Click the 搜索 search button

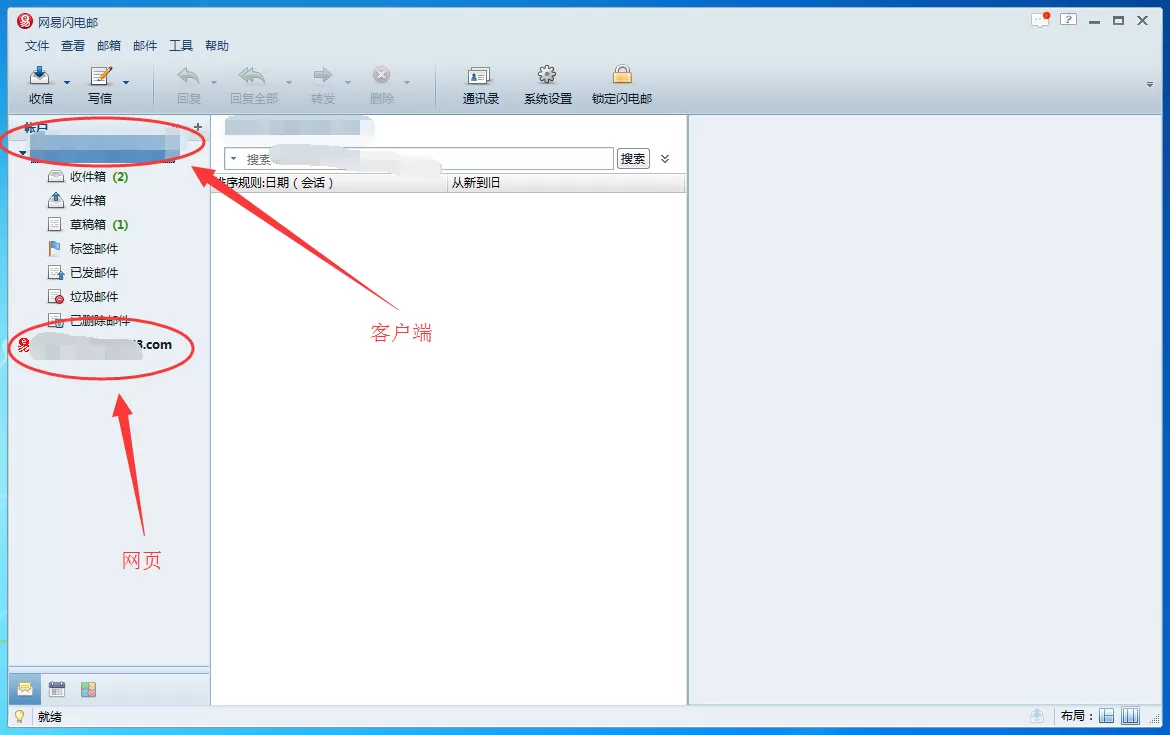pyautogui.click(x=633, y=158)
